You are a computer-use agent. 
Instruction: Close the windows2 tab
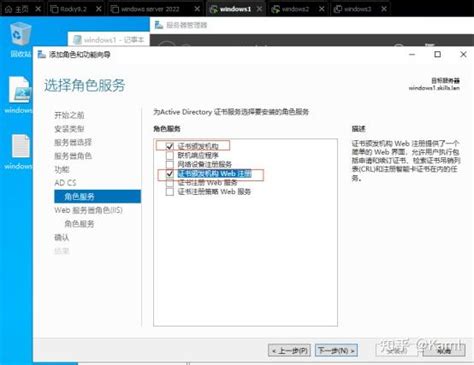(x=321, y=9)
